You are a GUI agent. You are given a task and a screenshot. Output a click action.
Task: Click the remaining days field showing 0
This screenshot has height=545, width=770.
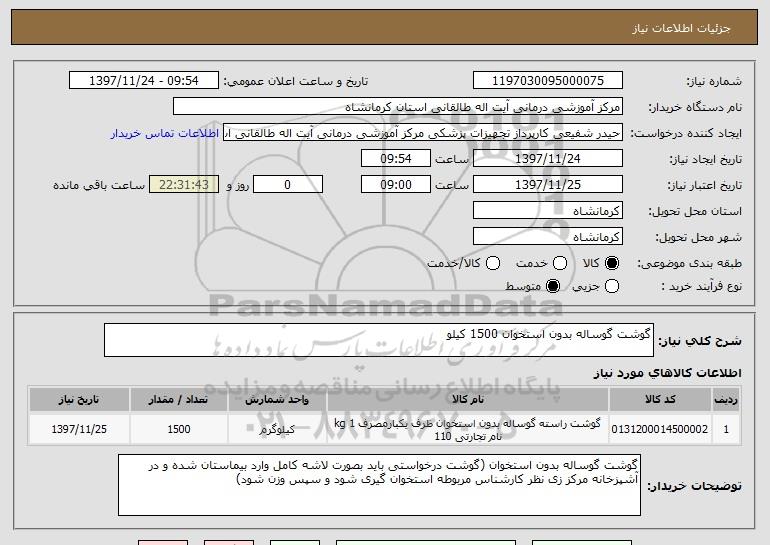click(x=288, y=185)
